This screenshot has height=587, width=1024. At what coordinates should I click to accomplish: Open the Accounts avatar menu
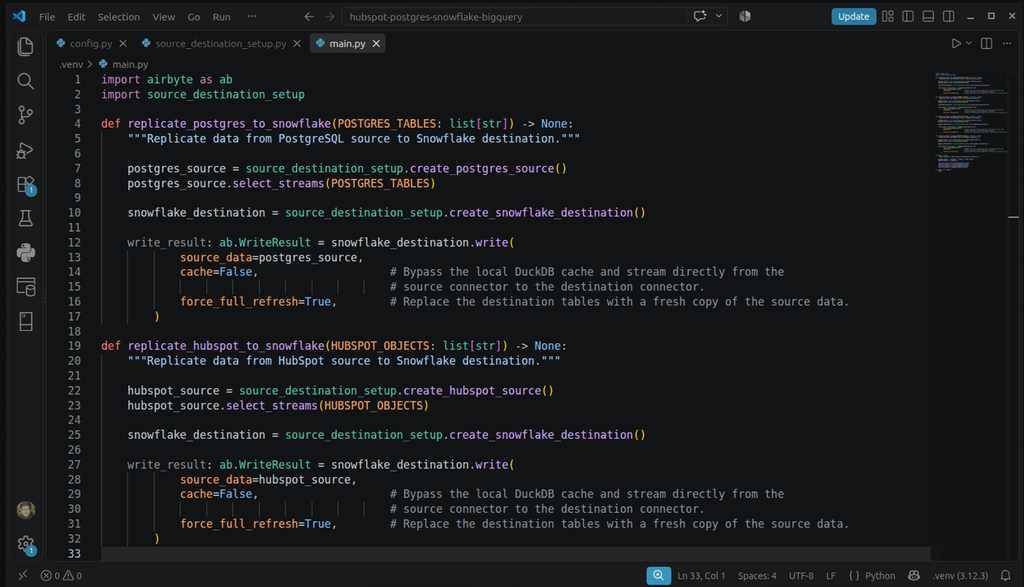25,509
